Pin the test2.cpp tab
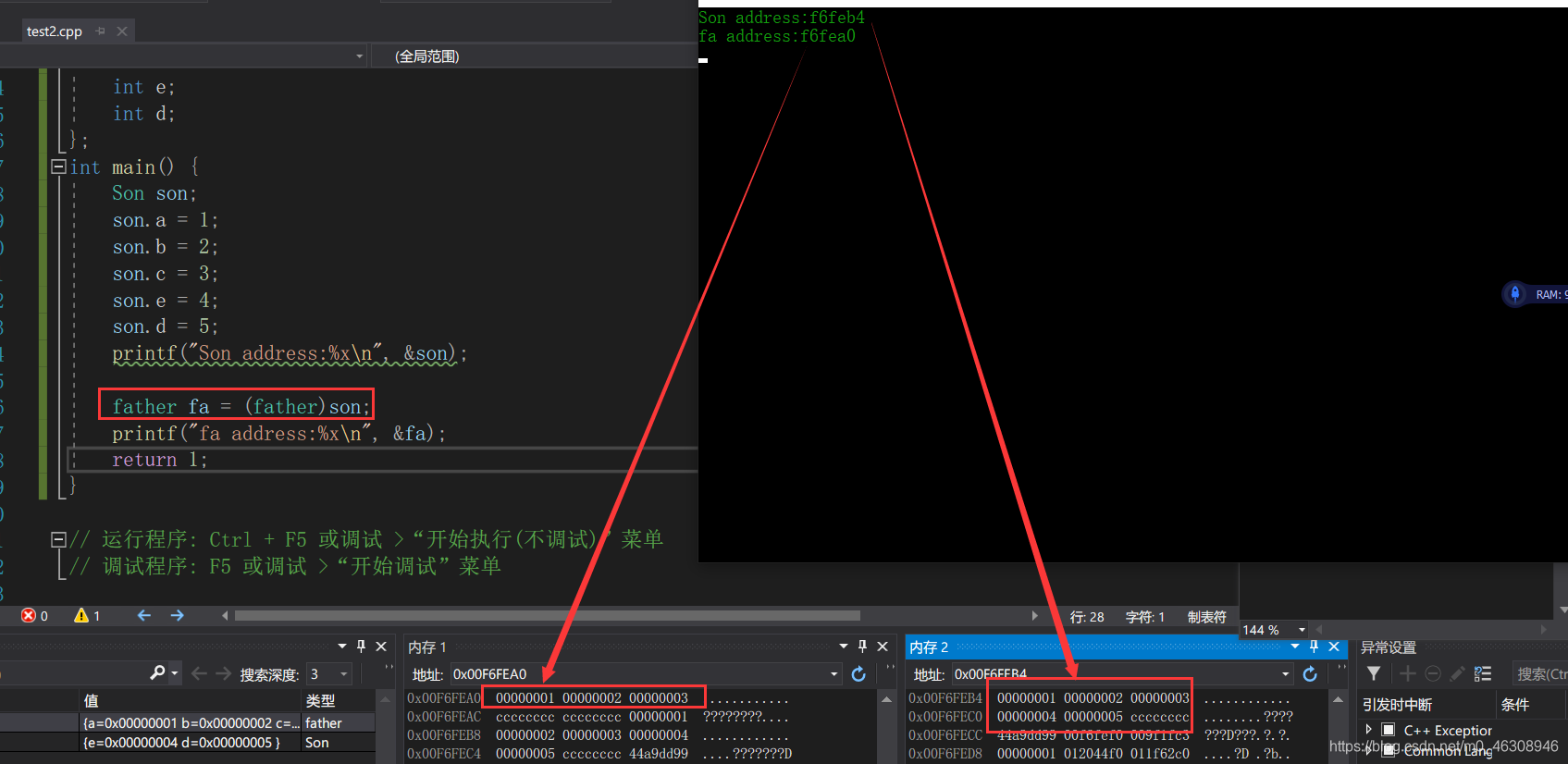The width and height of the screenshot is (1568, 764). 100,31
